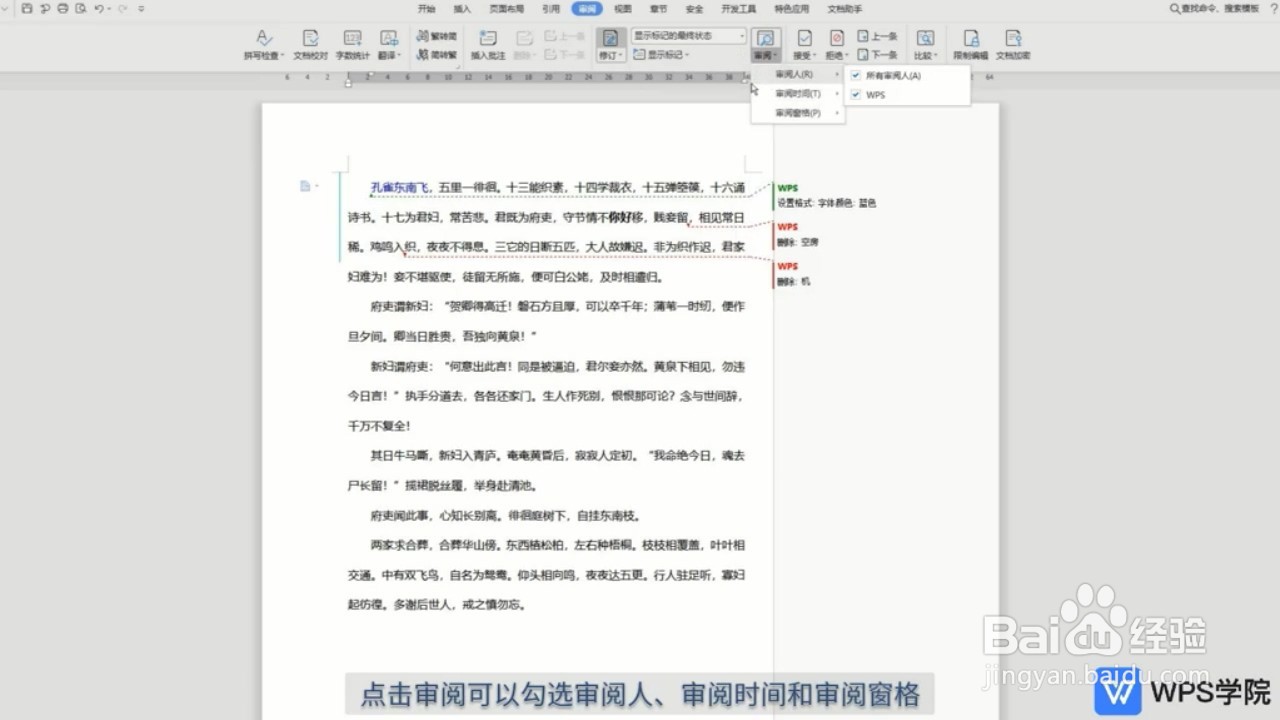Expand the 比较 dropdown arrow

pos(936,56)
